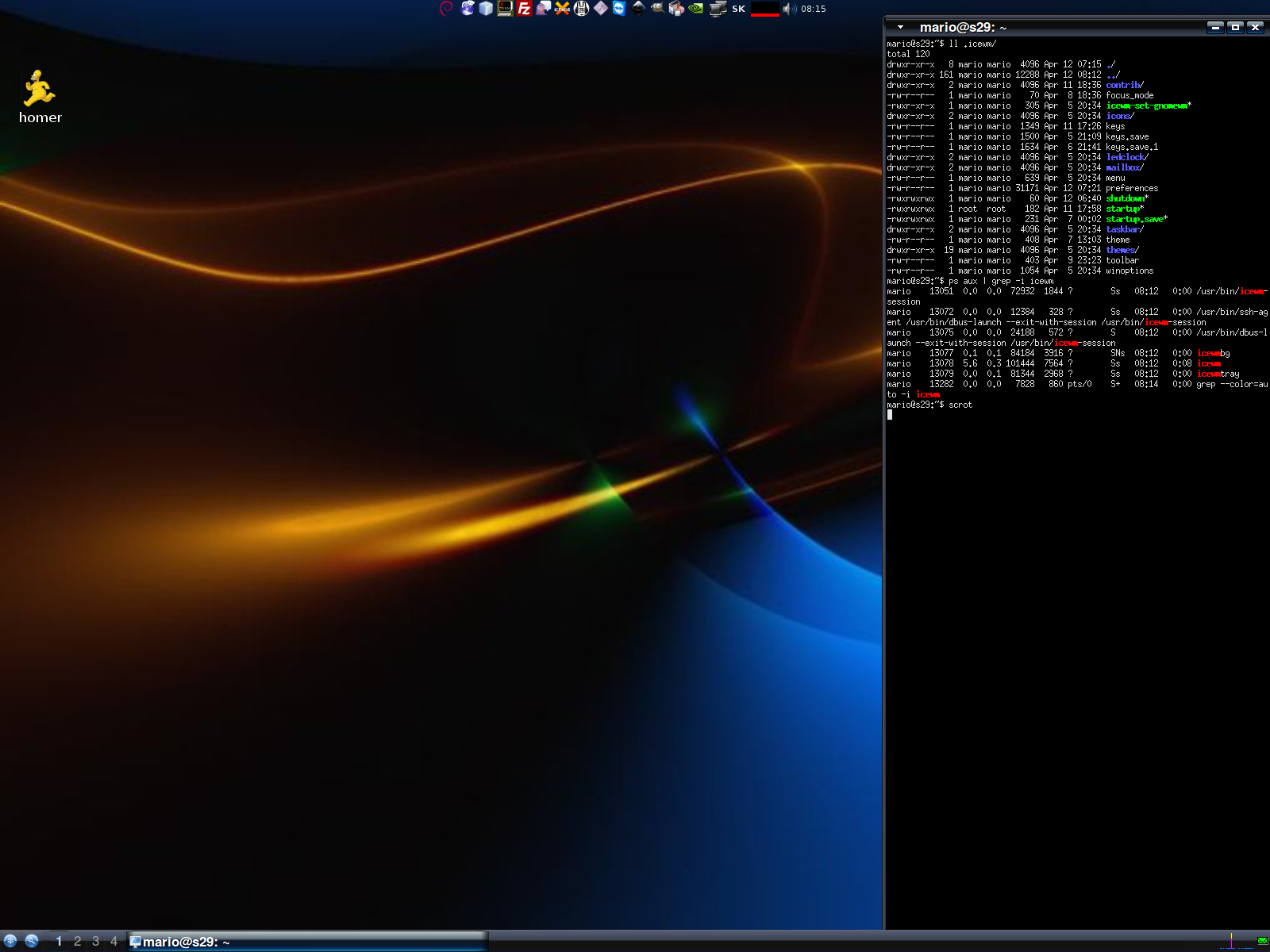This screenshot has height=952, width=1270.
Task: Maximize the mario@s29 terminal window
Action: click(x=1235, y=27)
